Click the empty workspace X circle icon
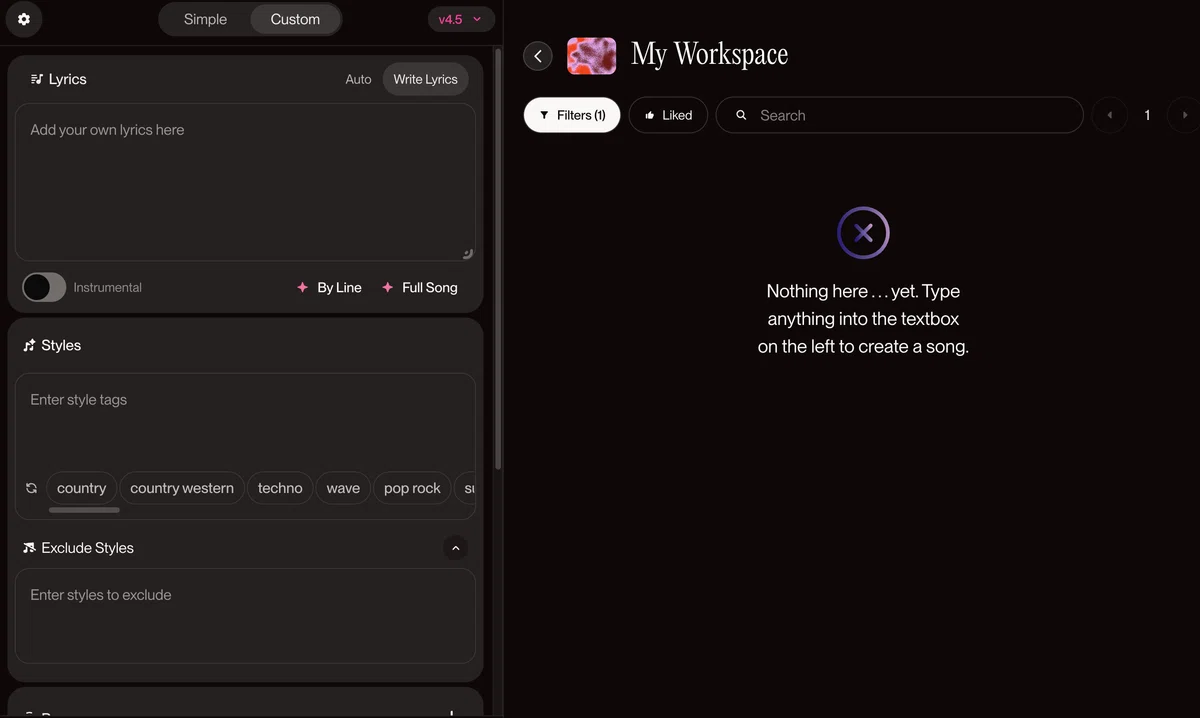 coord(863,233)
